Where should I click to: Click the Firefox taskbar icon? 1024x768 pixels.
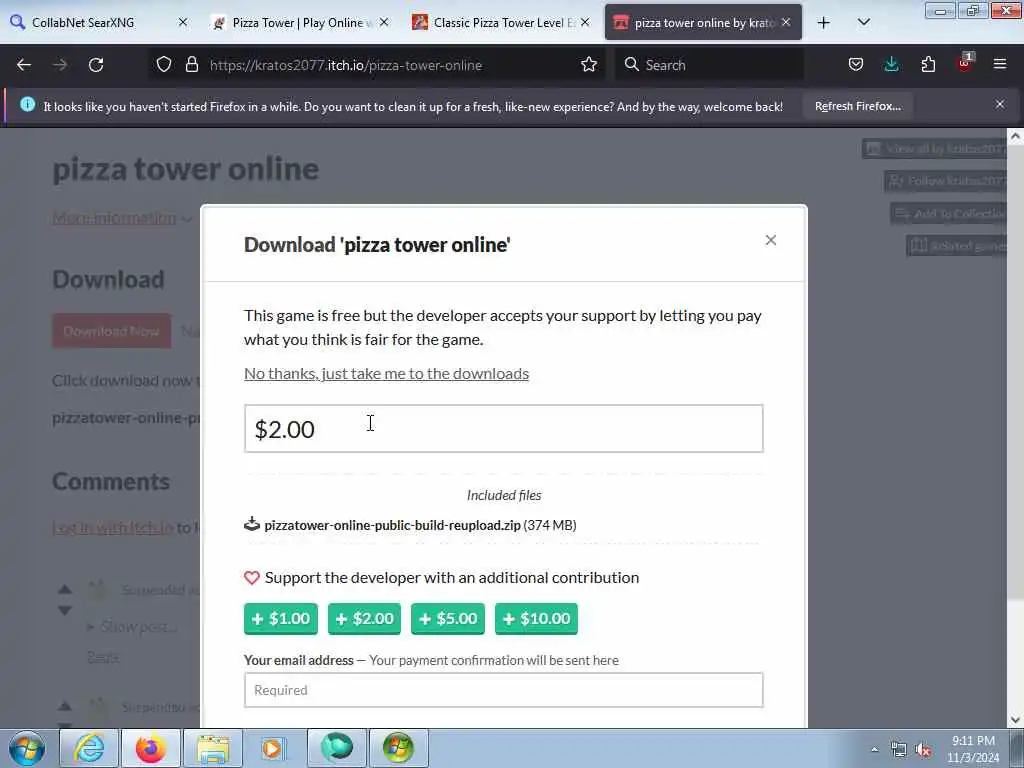pos(151,748)
